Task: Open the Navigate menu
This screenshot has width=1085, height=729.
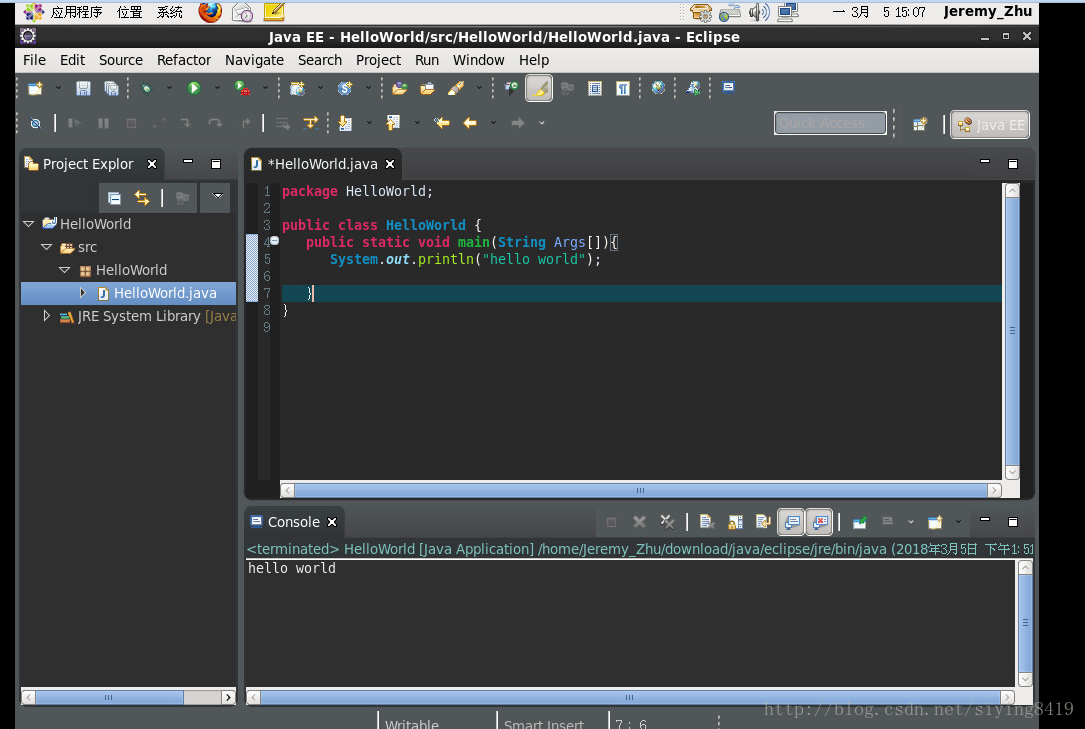Action: tap(254, 60)
